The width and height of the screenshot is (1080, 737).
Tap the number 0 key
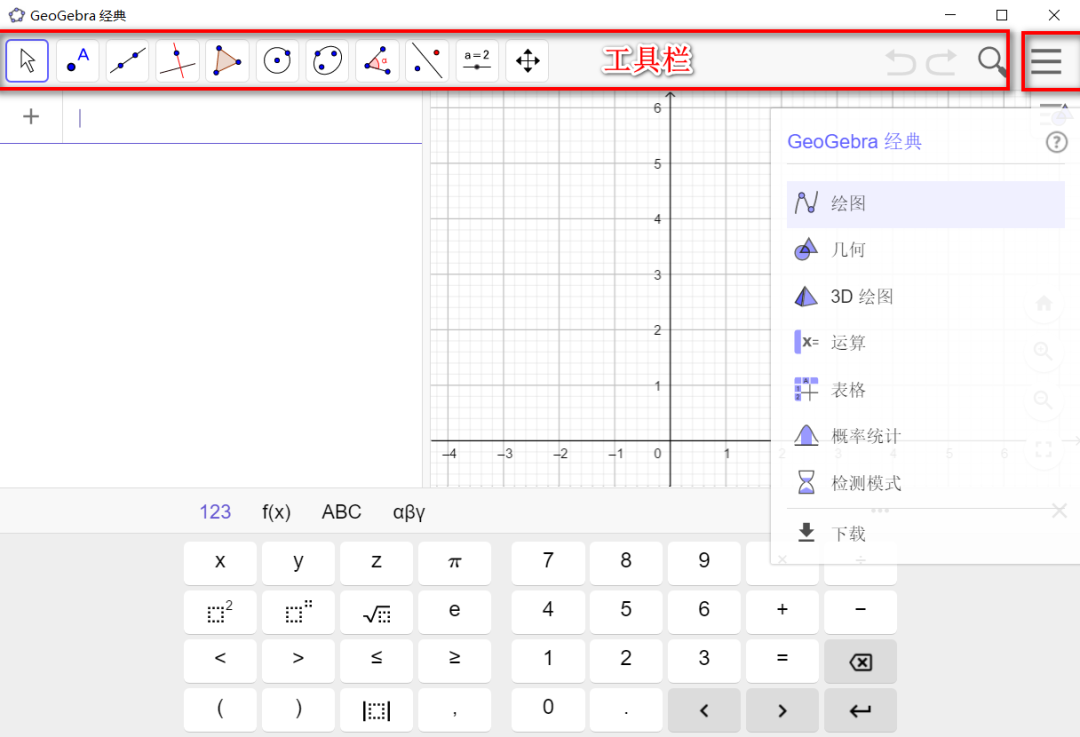548,710
